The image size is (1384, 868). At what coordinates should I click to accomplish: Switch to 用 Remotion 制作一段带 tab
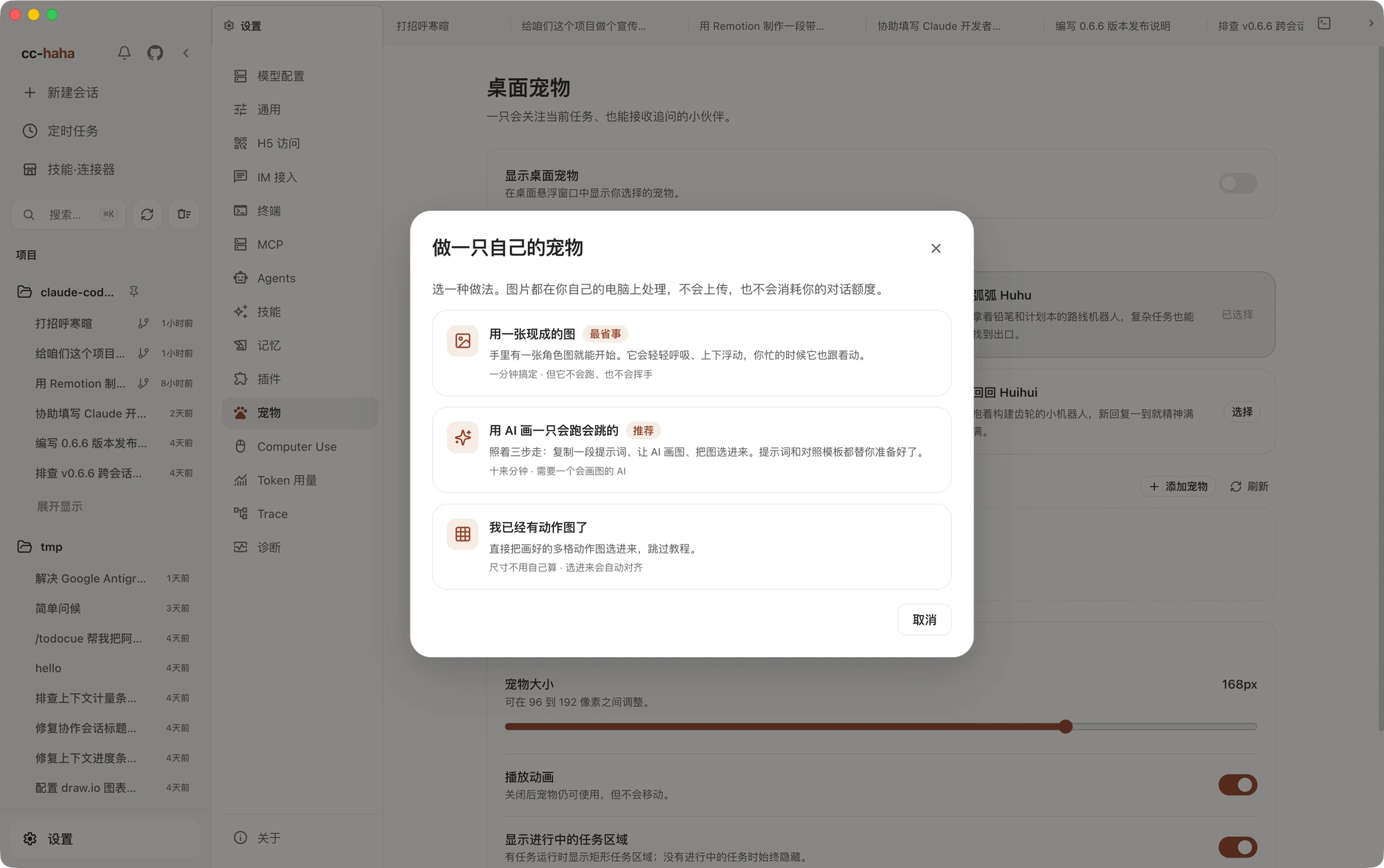point(776,26)
